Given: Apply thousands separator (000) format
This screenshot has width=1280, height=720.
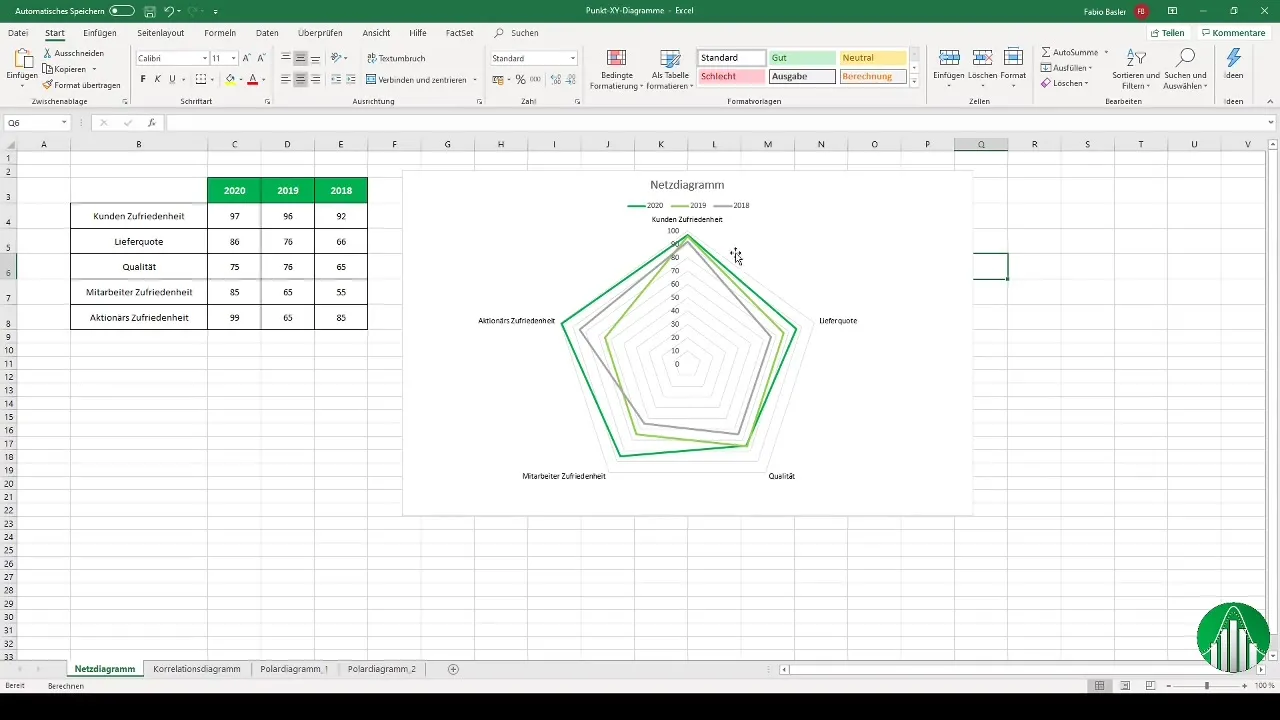Looking at the screenshot, I should pos(535,79).
